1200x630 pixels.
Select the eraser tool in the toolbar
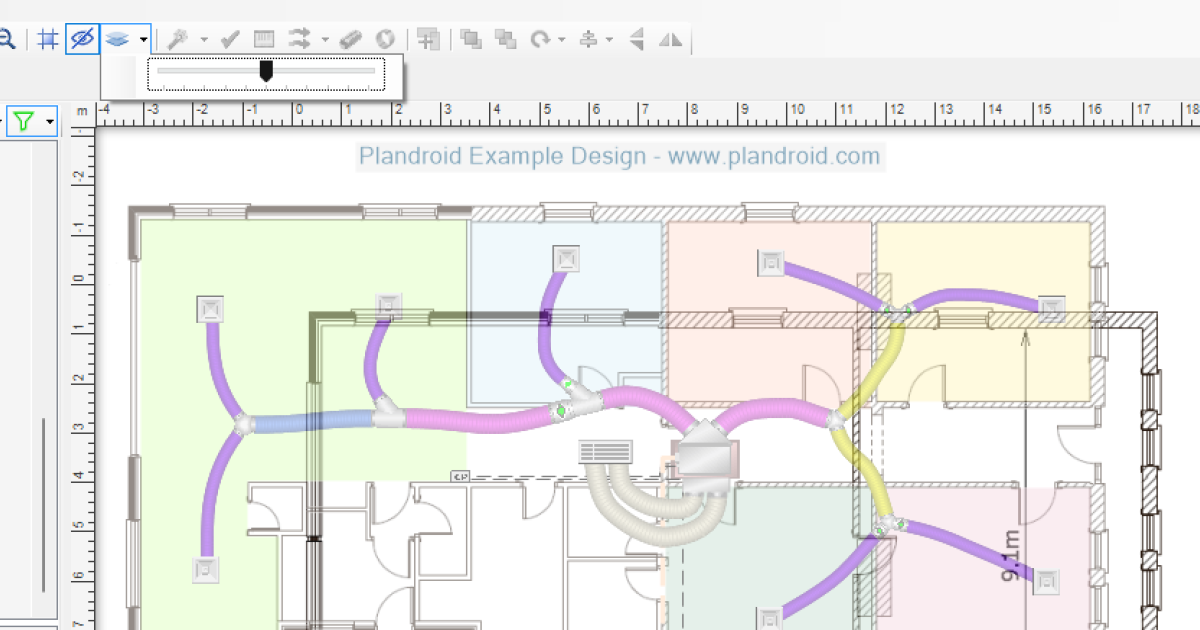[x=350, y=39]
